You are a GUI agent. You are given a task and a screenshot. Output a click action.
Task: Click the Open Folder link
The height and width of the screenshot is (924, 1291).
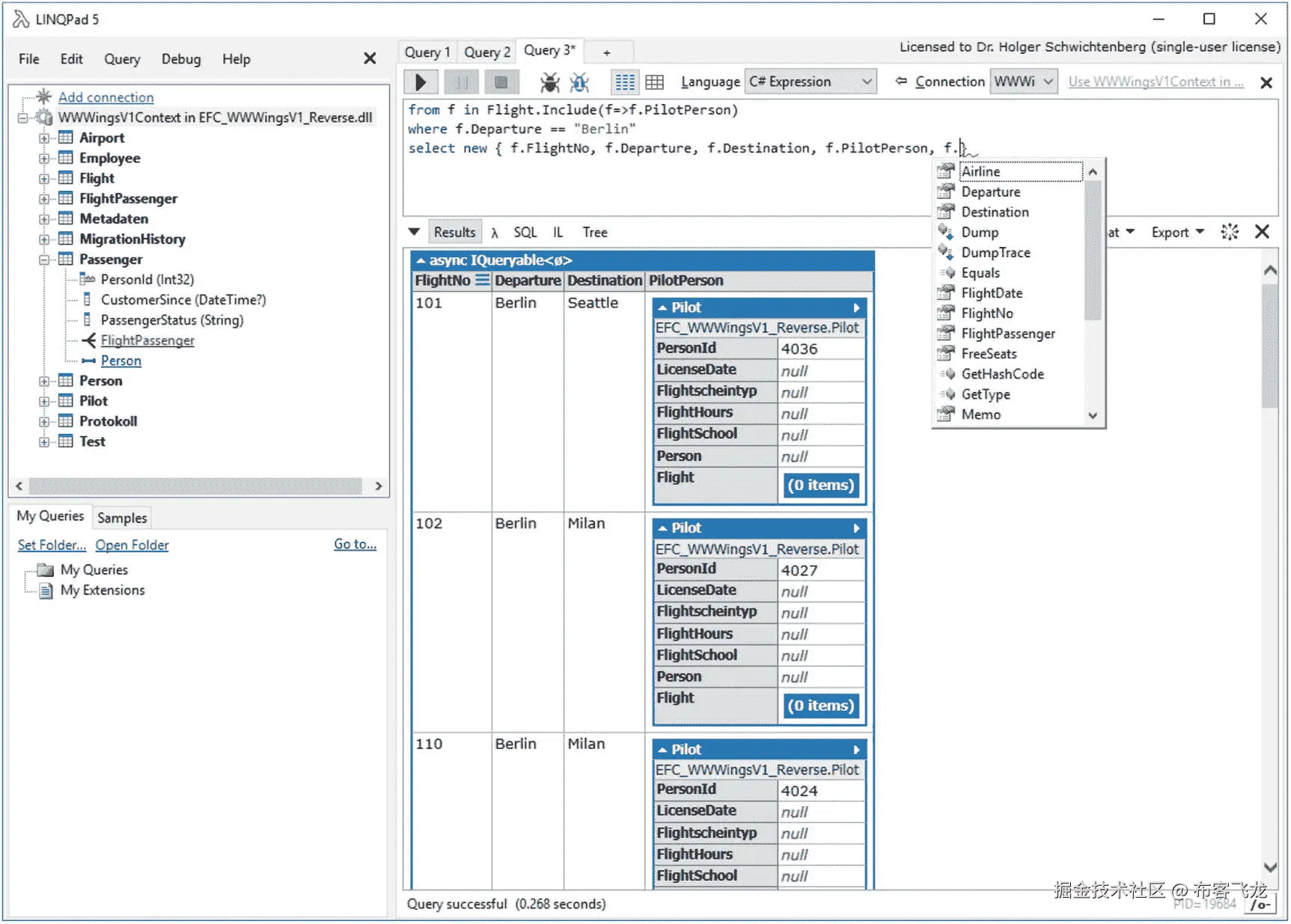click(132, 545)
